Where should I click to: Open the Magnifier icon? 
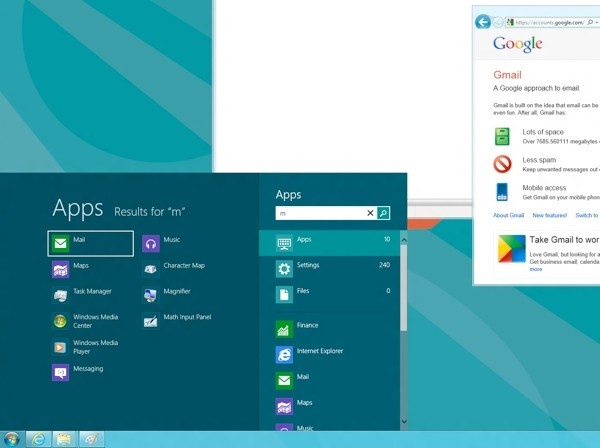pyautogui.click(x=151, y=295)
